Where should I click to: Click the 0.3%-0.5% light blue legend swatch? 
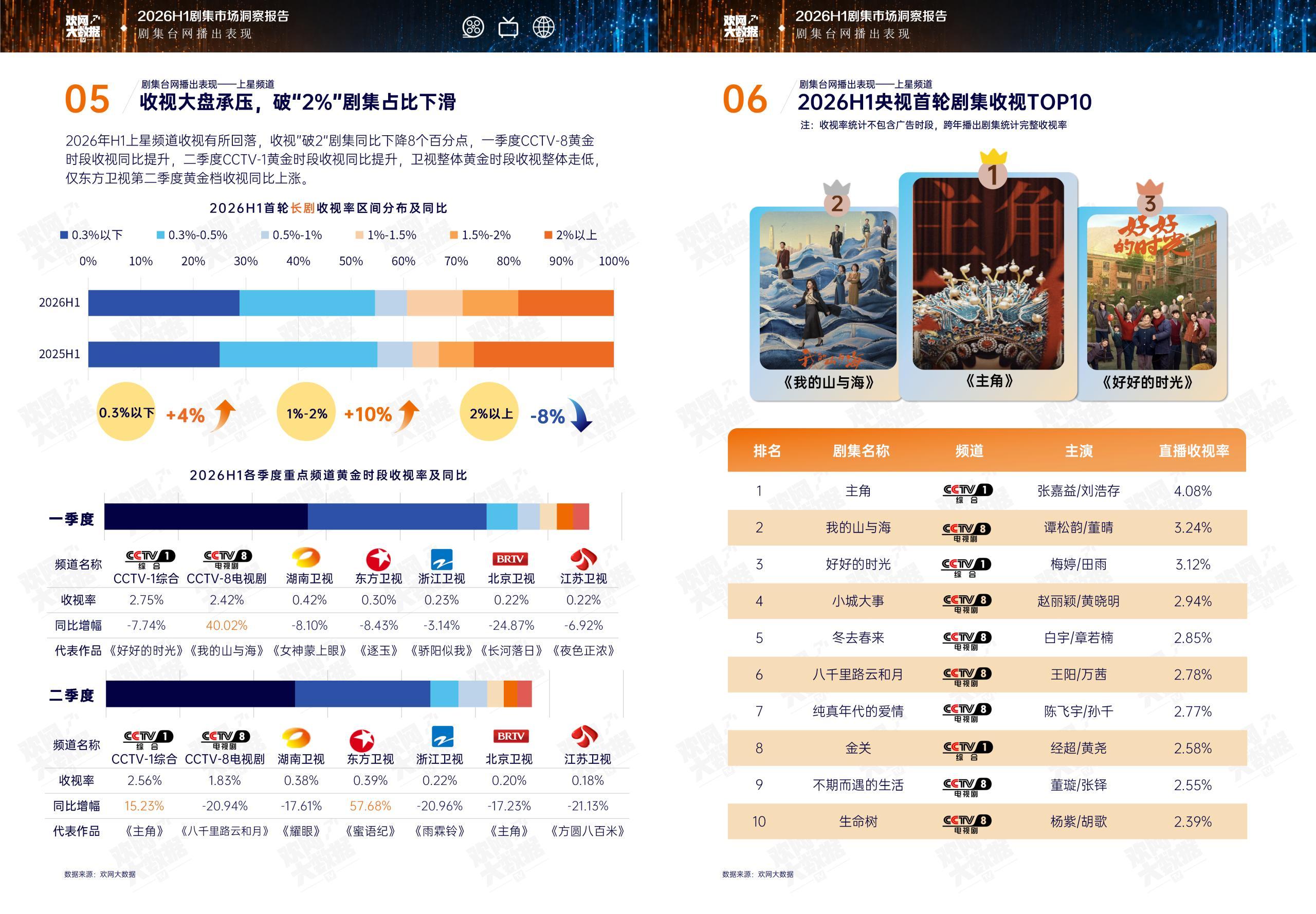(161, 235)
